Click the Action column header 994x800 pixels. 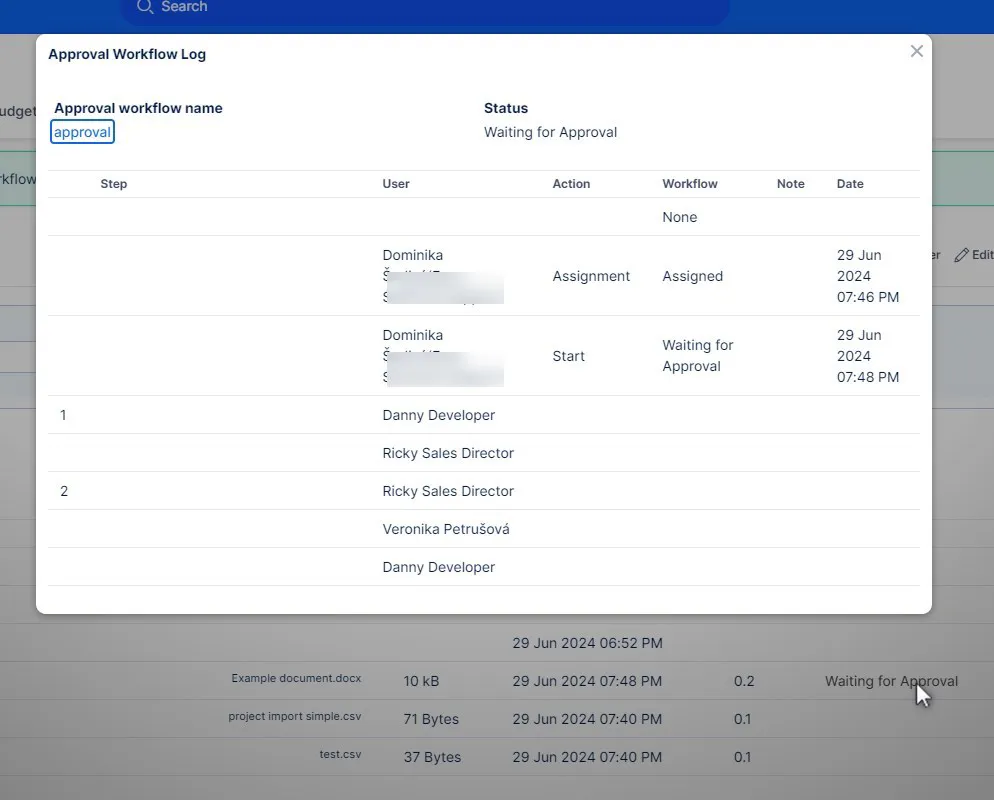(571, 184)
